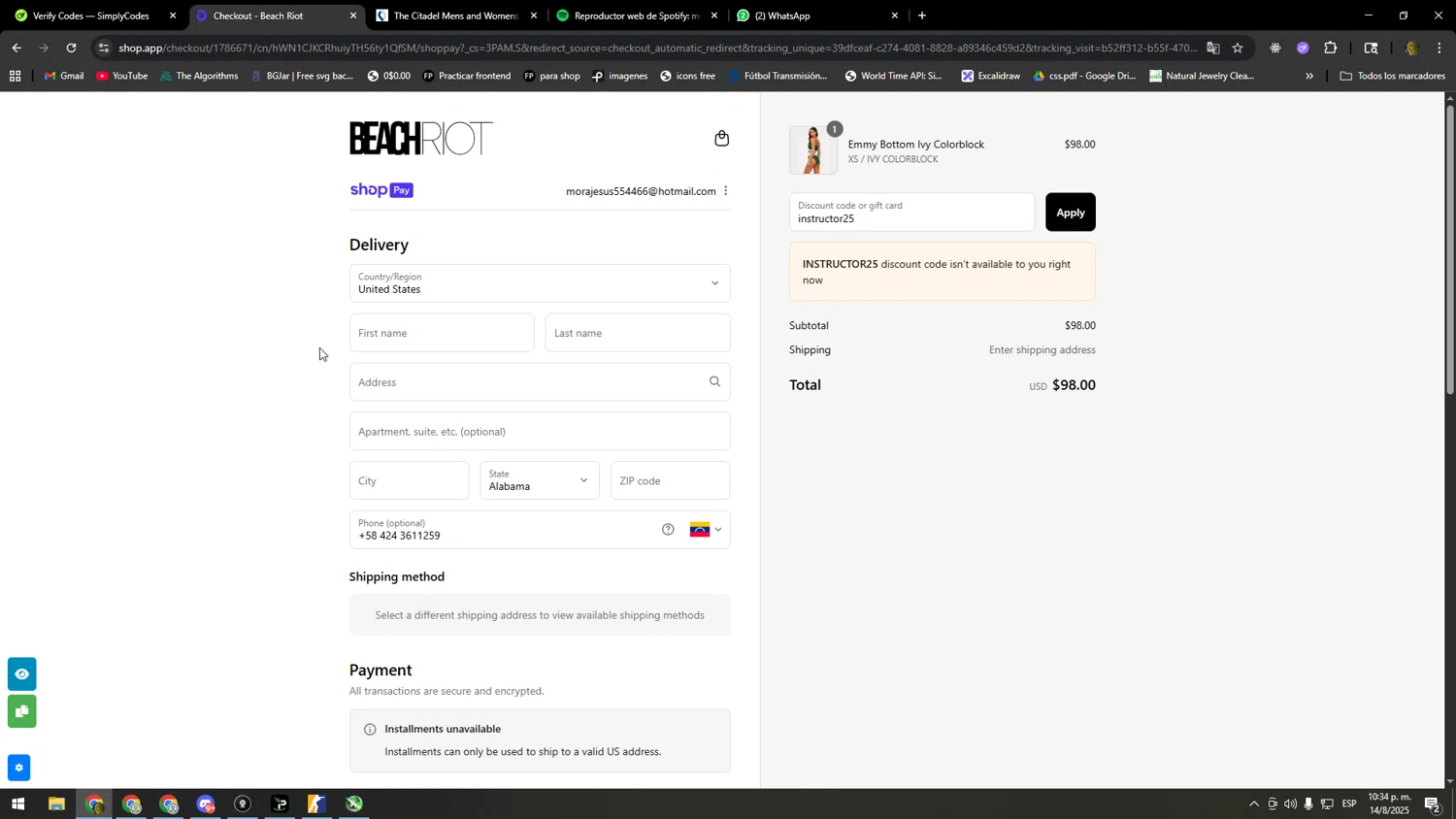Open the Chrome extensions puzzle icon
This screenshot has height=819, width=1456.
click(x=1331, y=48)
